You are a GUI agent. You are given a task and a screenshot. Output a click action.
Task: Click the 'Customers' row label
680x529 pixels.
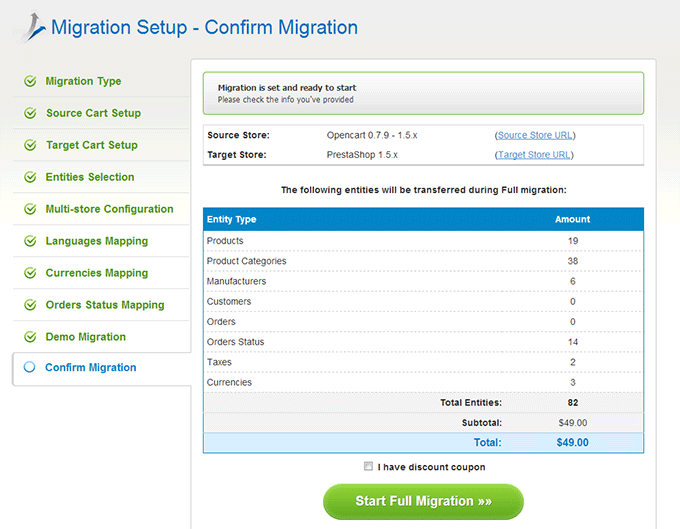[229, 301]
